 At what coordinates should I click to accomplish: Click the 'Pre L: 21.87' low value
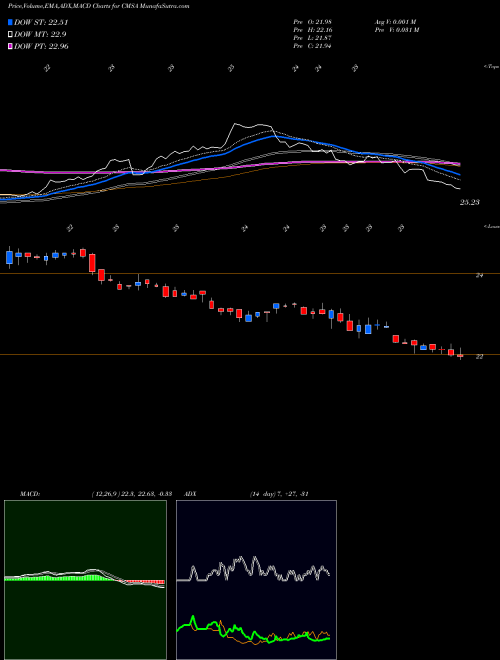tap(313, 38)
